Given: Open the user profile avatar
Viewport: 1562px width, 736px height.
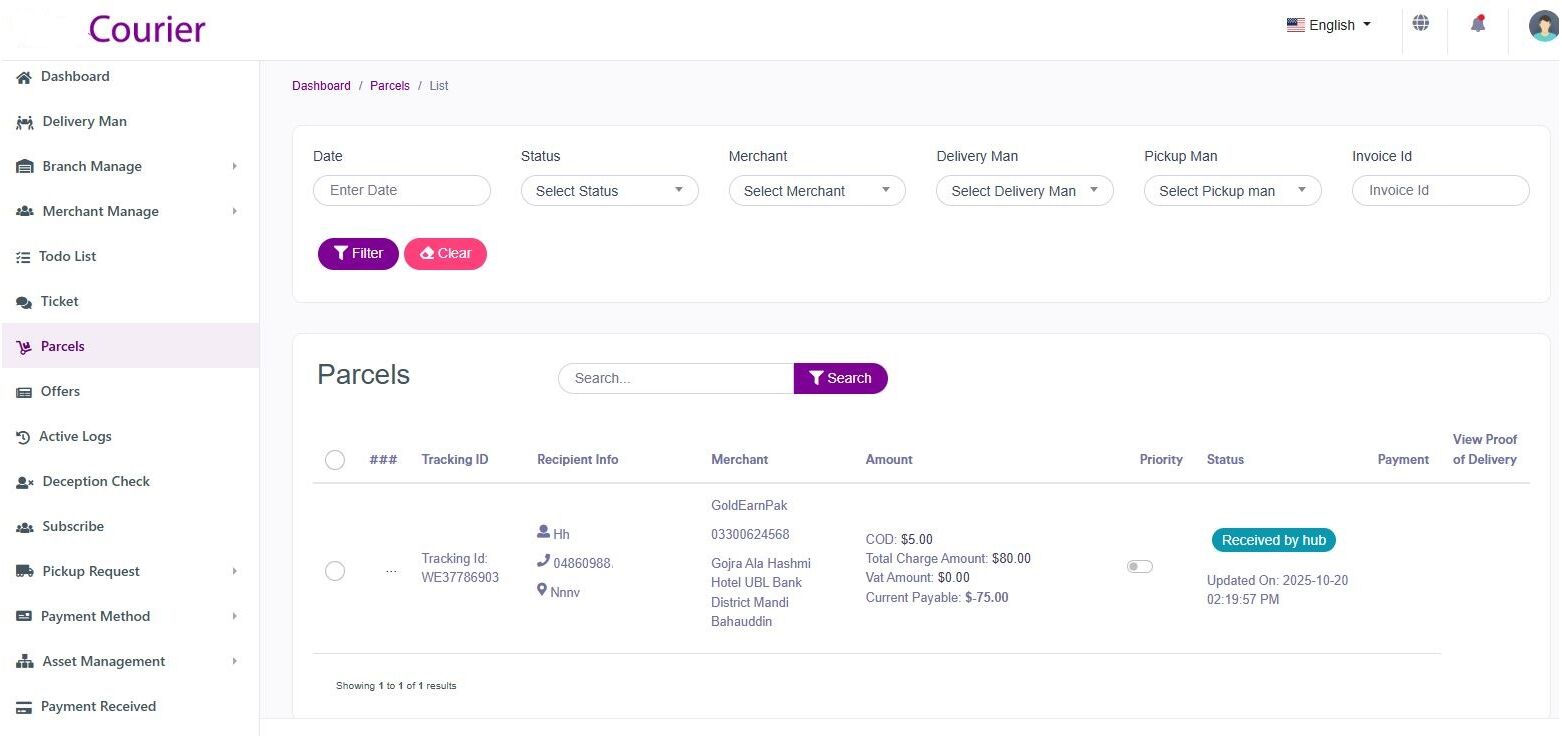Looking at the screenshot, I should click(1544, 26).
